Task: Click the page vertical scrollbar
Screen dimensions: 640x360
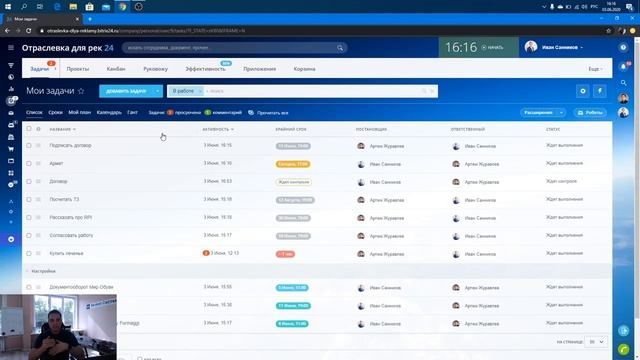Action: (637, 180)
